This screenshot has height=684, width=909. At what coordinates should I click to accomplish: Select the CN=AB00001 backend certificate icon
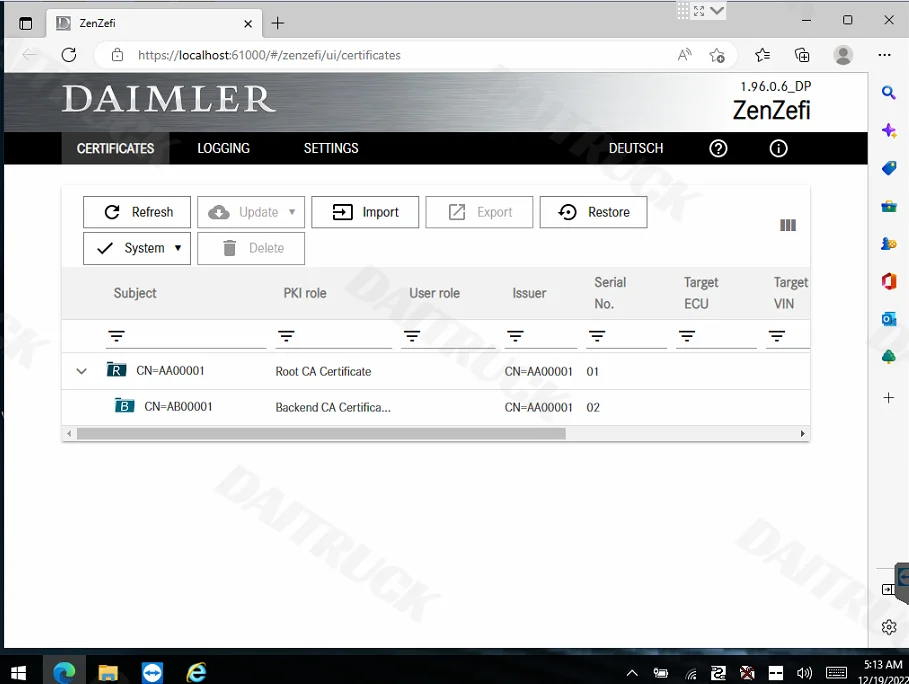pos(125,406)
